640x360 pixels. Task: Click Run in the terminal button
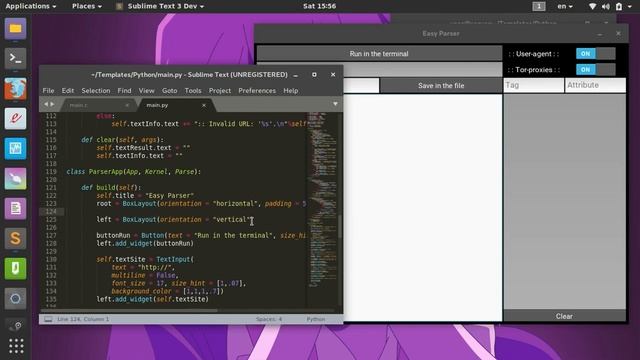click(379, 53)
